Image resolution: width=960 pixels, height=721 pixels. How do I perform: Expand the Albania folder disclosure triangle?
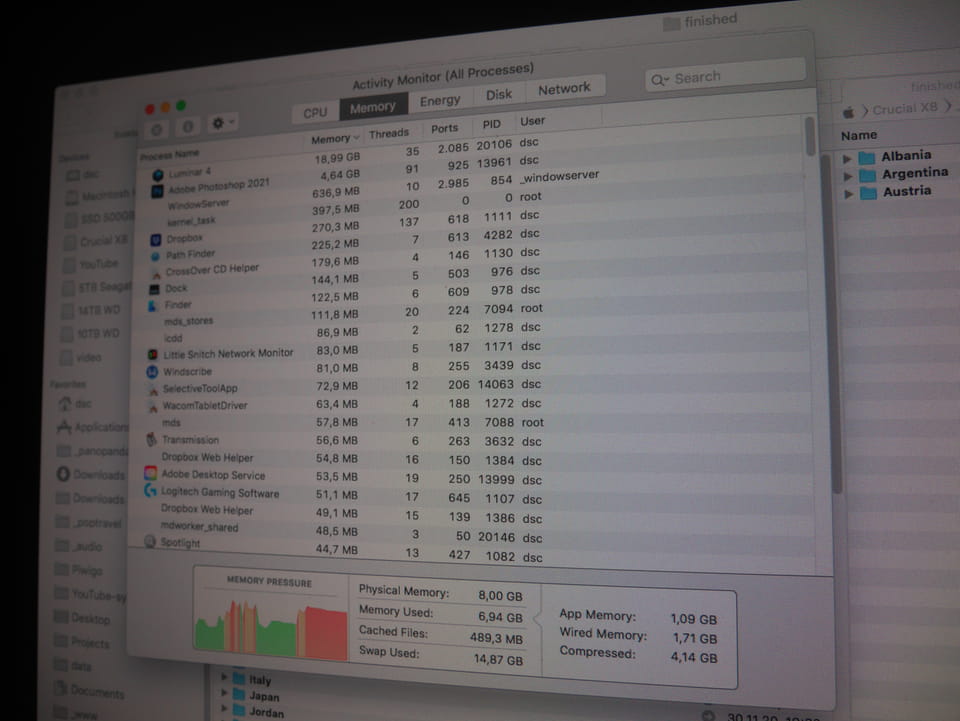pos(849,158)
